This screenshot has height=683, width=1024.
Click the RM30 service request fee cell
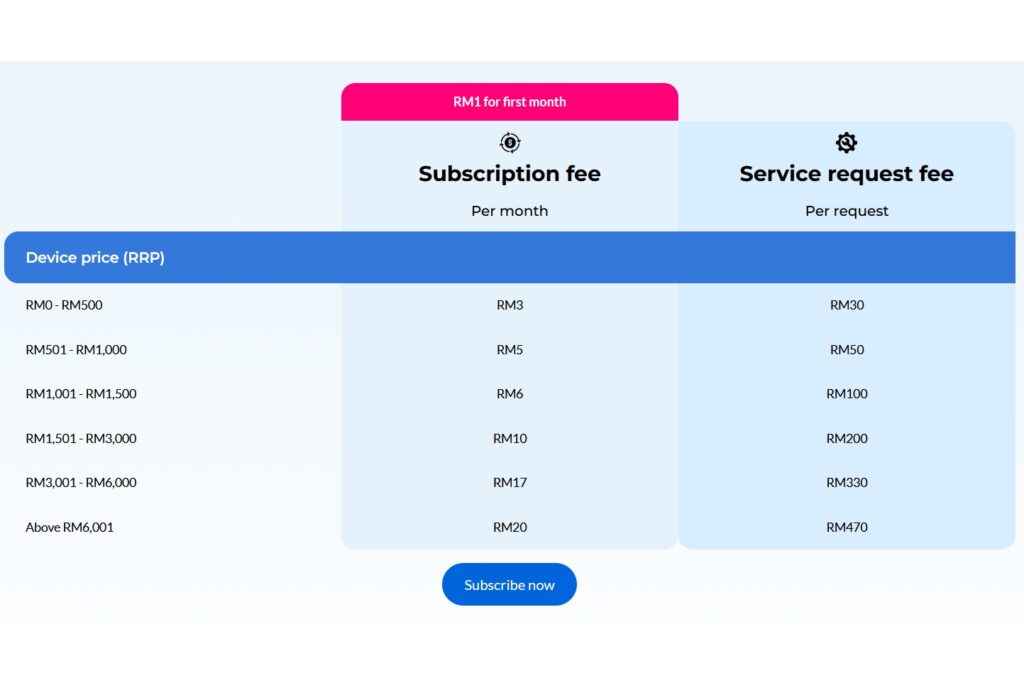[846, 305]
